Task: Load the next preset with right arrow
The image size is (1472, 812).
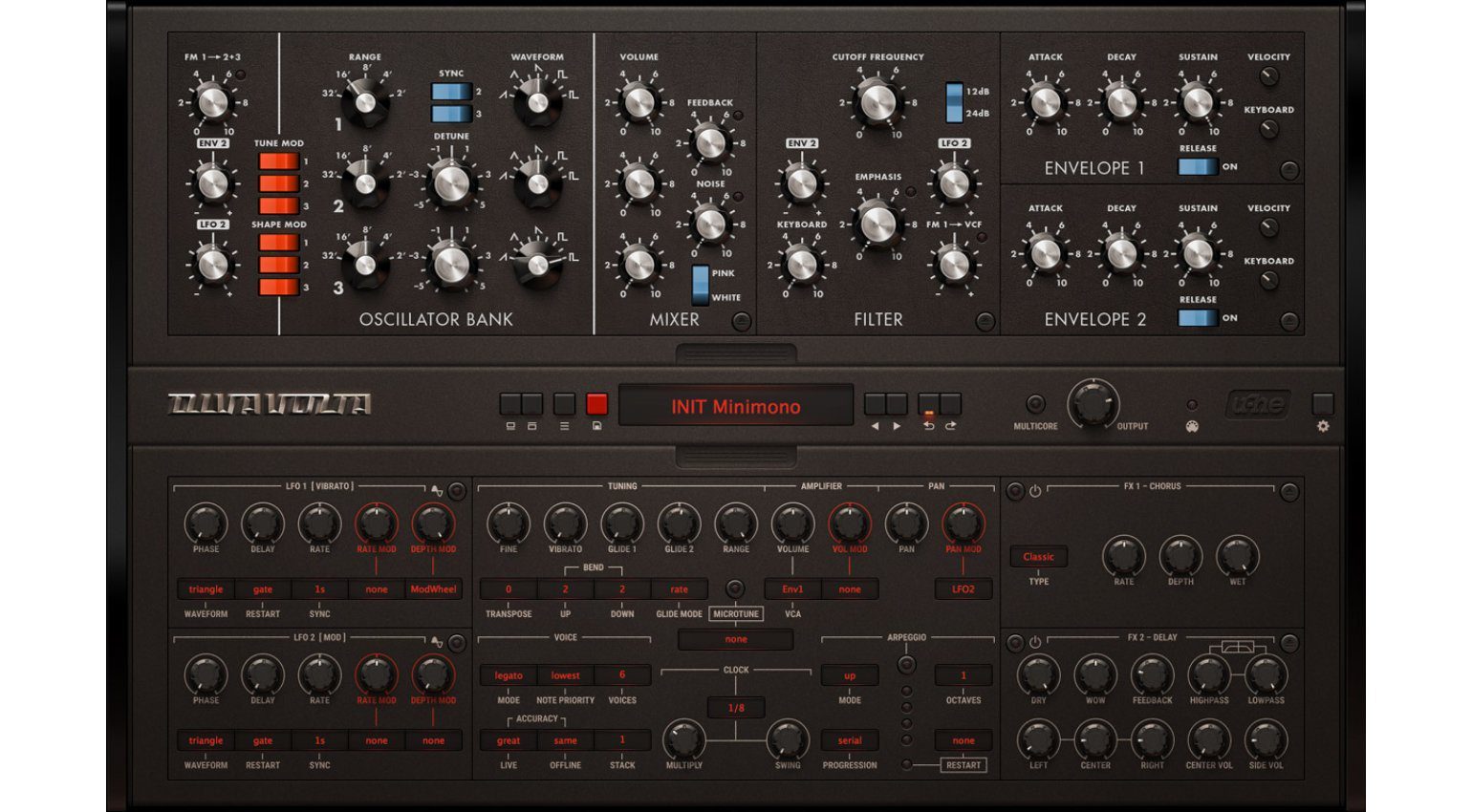Action: pyautogui.click(x=897, y=404)
